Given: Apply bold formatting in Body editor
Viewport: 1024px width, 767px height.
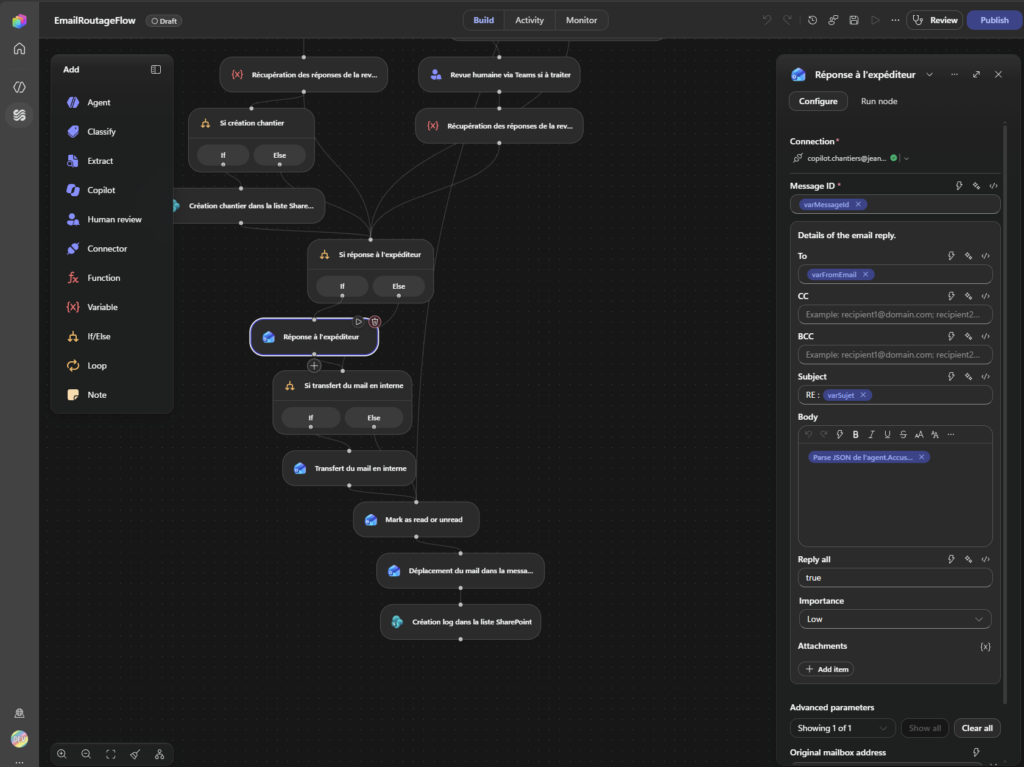Looking at the screenshot, I should 856,434.
